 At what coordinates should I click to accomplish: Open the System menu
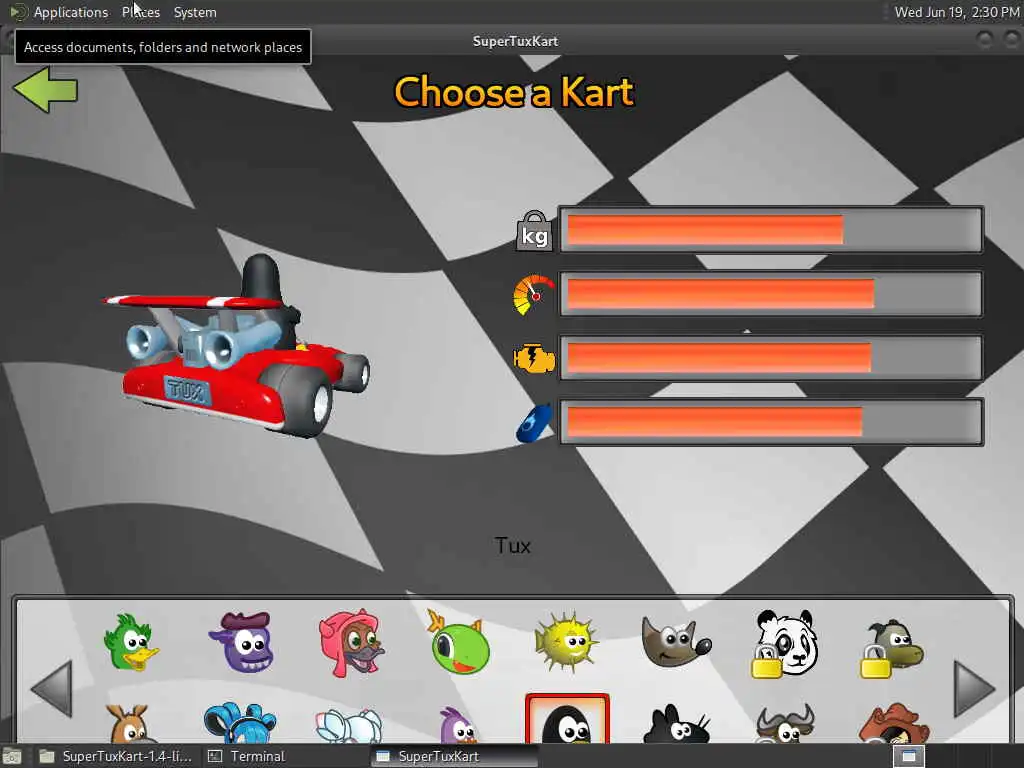click(195, 12)
